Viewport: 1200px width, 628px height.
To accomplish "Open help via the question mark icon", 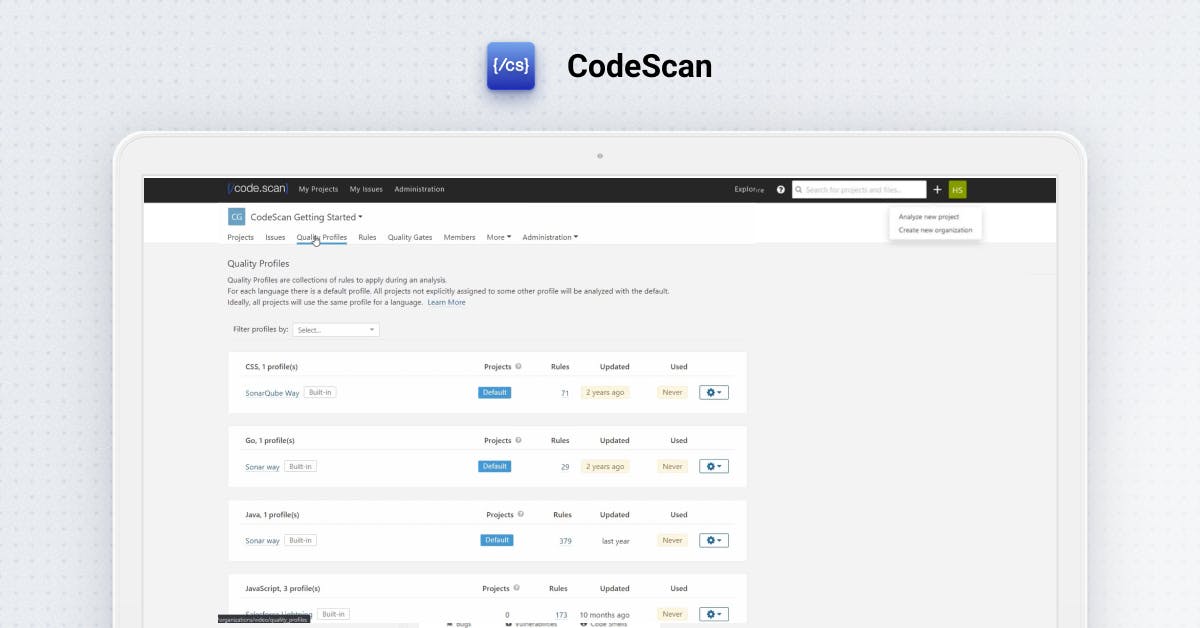I will [780, 189].
